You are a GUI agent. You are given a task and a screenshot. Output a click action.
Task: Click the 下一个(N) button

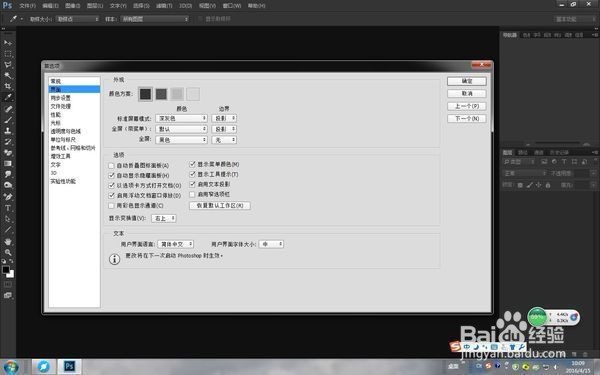click(467, 119)
